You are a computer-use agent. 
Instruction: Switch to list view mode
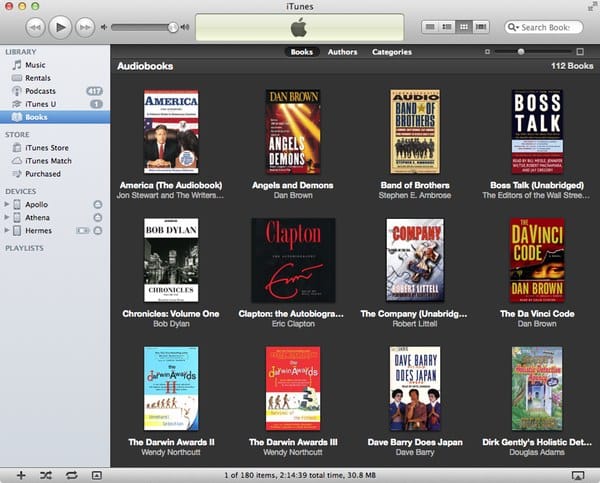[x=430, y=27]
